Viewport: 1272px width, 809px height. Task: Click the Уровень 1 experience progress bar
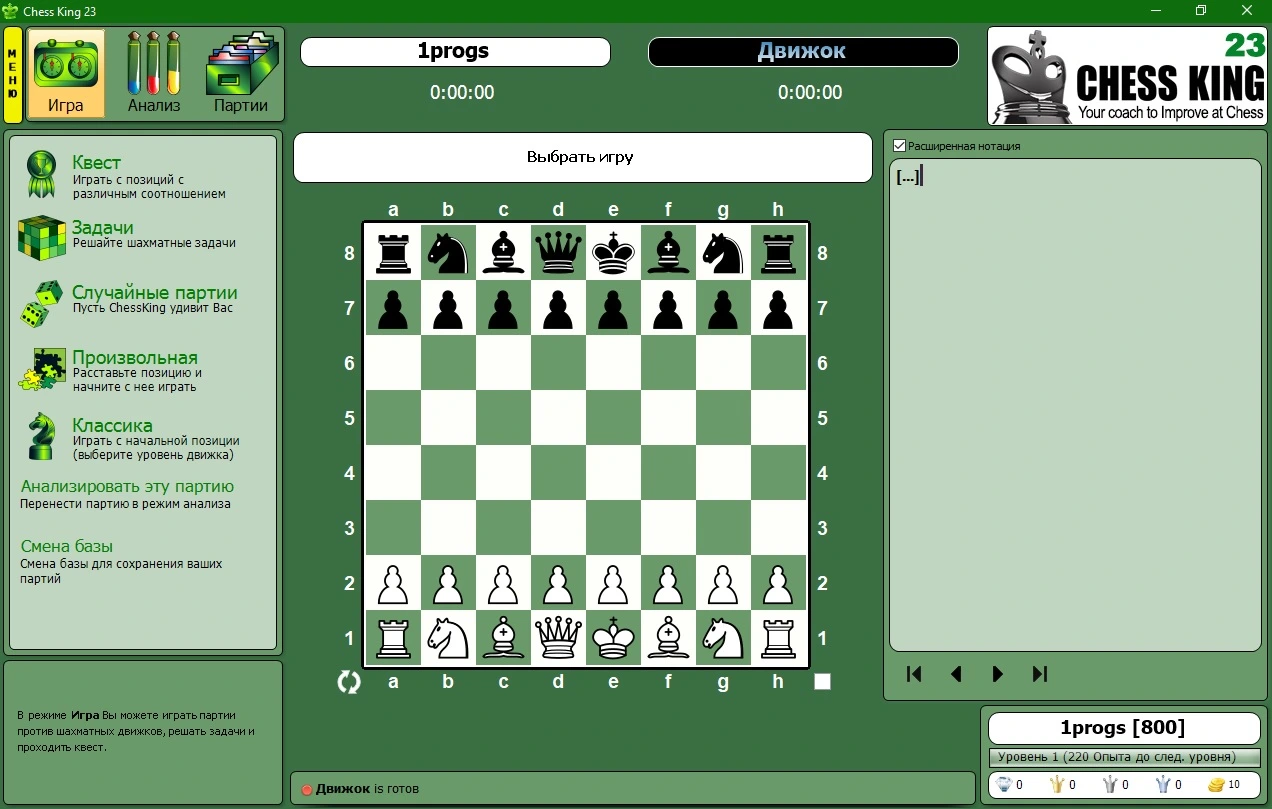point(1124,757)
